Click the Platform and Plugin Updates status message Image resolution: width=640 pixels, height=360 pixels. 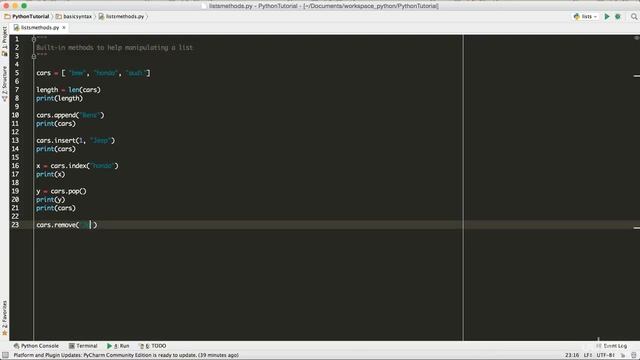(126, 355)
